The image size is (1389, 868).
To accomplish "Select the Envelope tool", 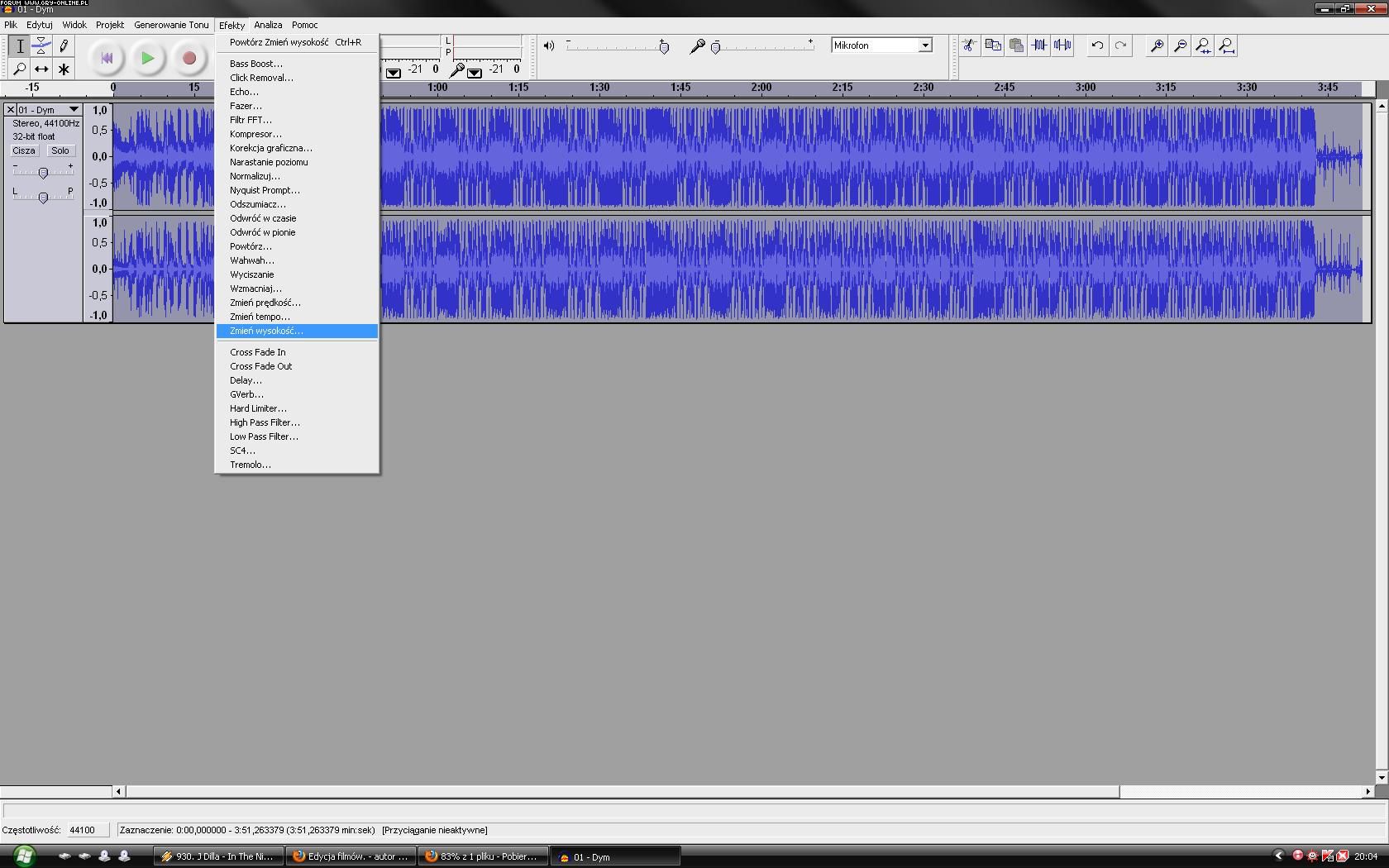I will pyautogui.click(x=41, y=46).
